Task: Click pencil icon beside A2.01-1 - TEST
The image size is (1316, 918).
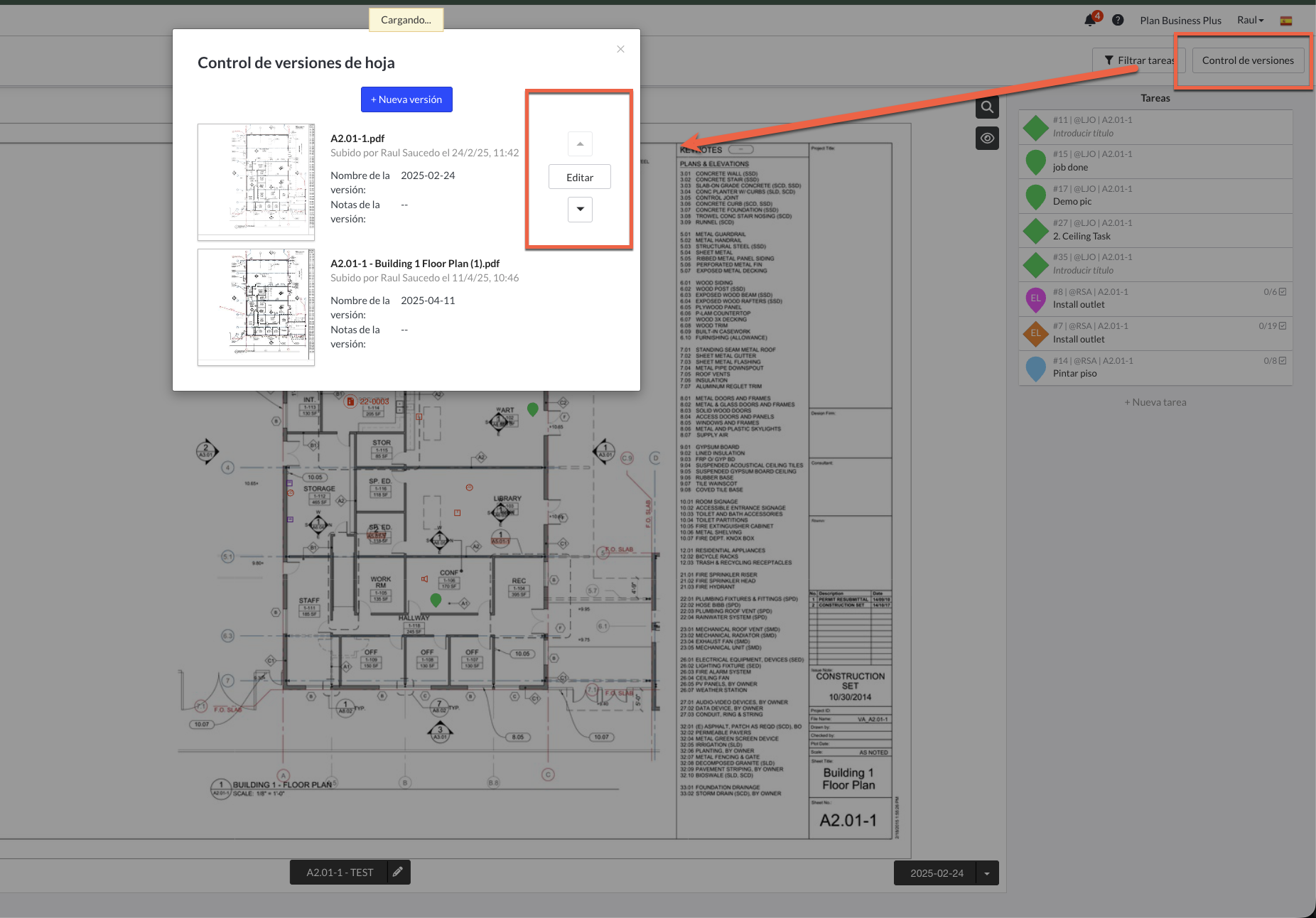Action: [x=398, y=872]
